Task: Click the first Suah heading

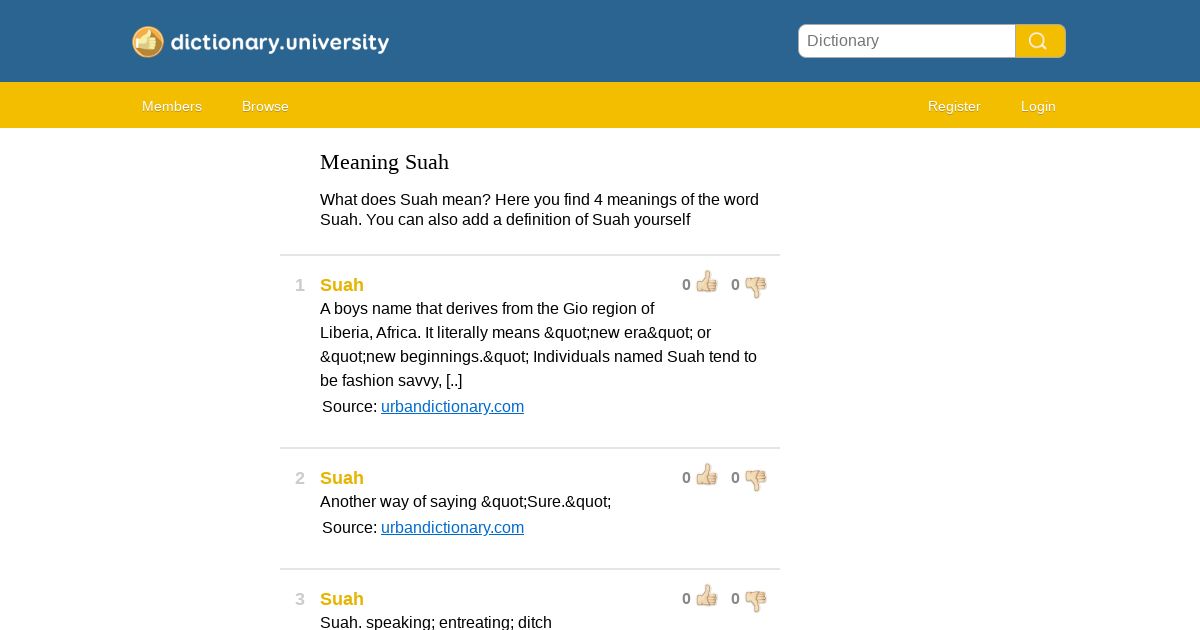Action: coord(342,285)
